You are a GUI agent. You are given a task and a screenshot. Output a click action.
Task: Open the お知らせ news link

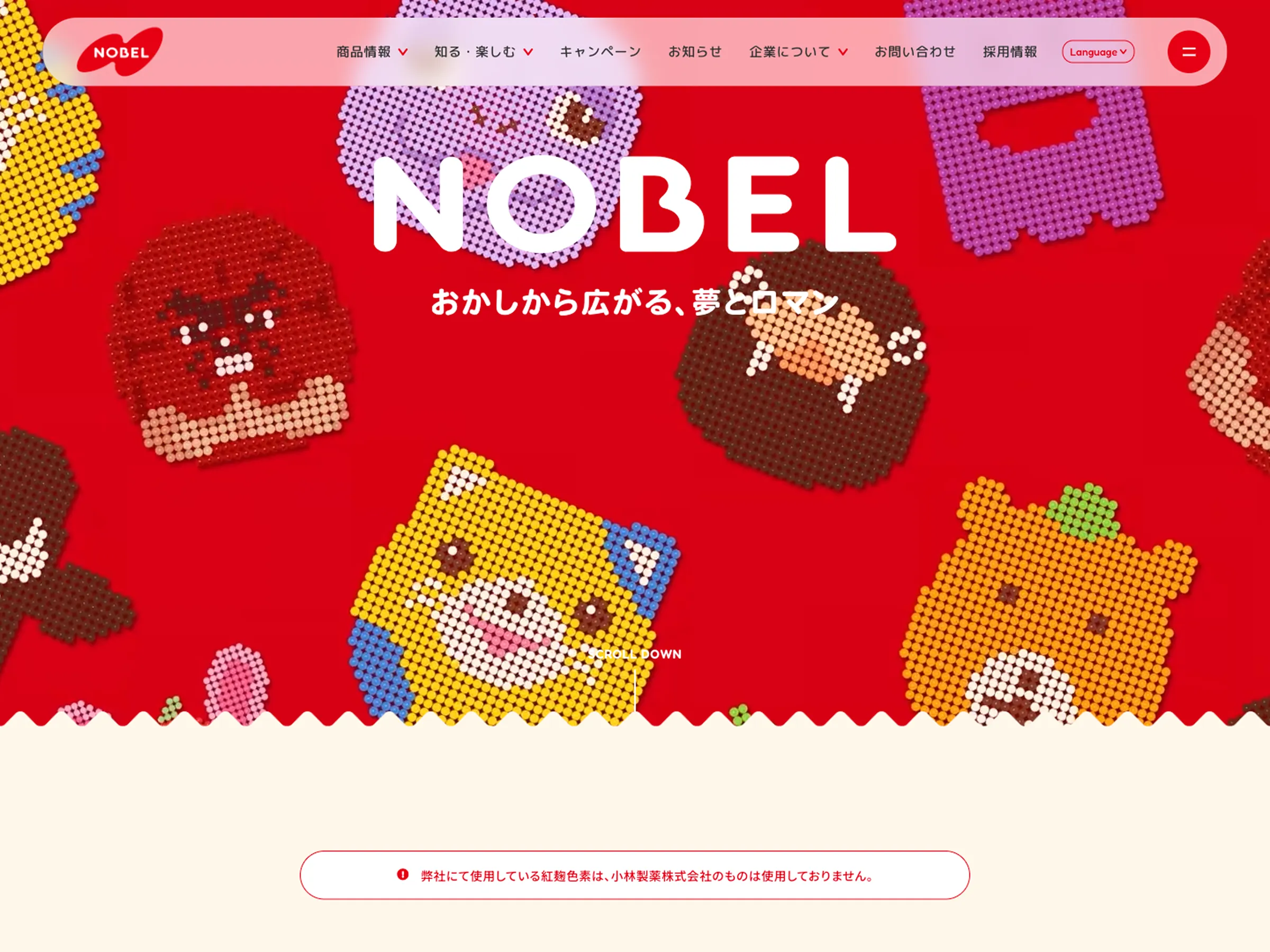pyautogui.click(x=695, y=52)
